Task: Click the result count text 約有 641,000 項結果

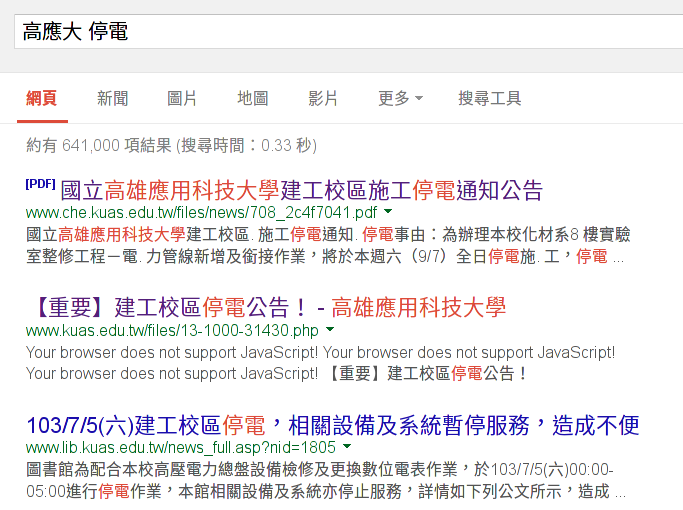Action: tap(172, 145)
